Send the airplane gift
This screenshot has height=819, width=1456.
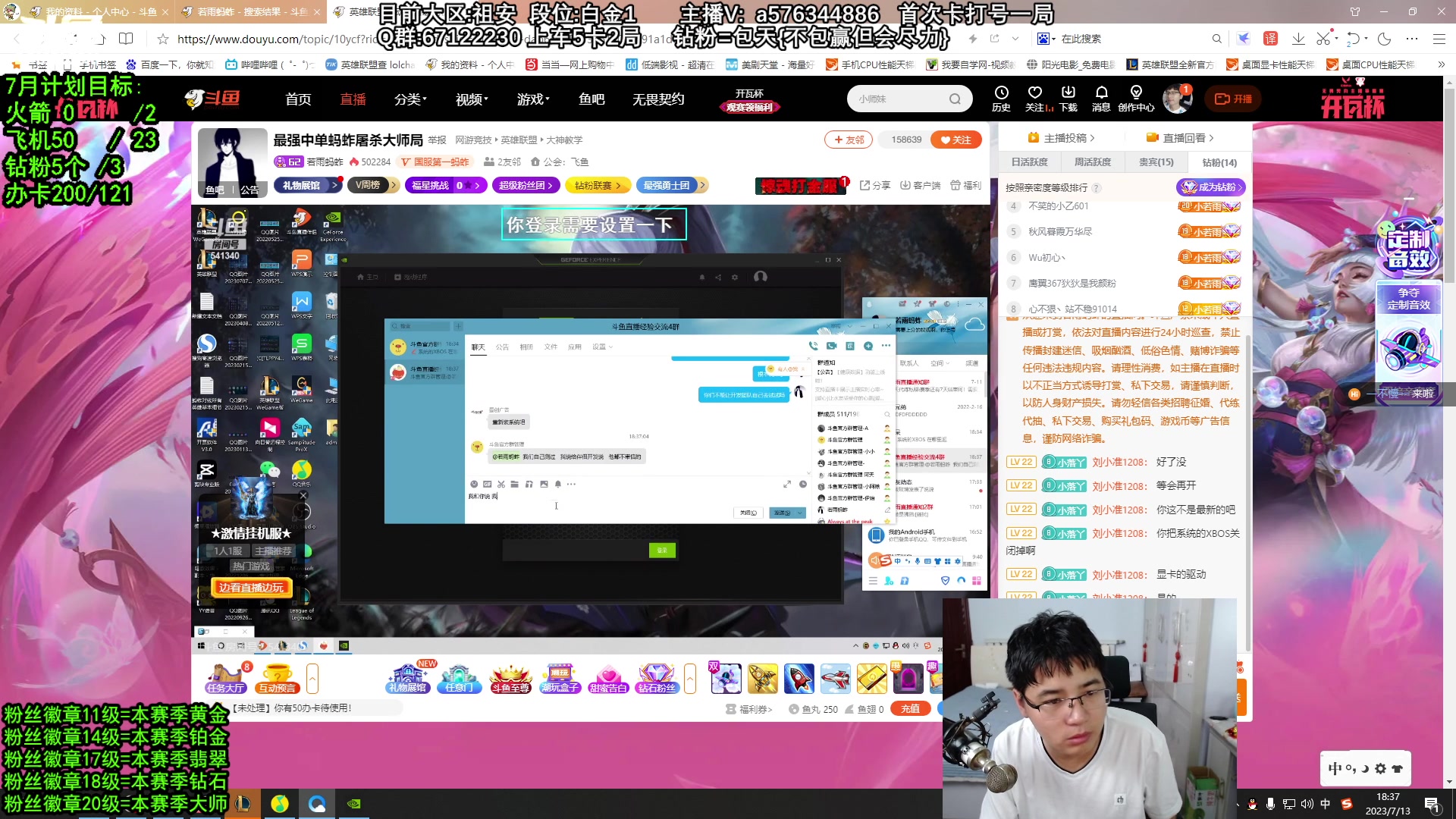click(x=835, y=678)
